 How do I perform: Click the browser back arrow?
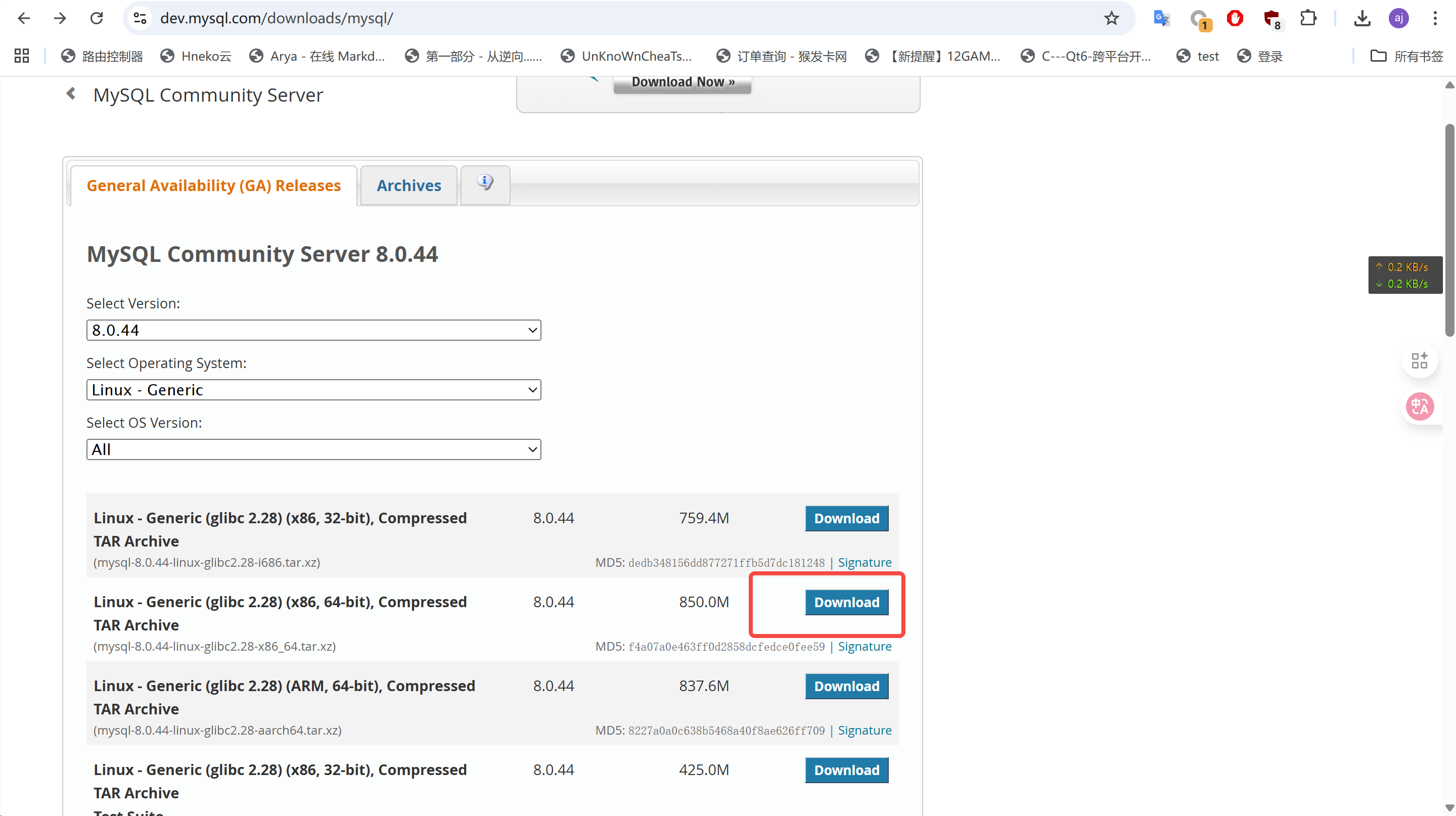(x=24, y=18)
